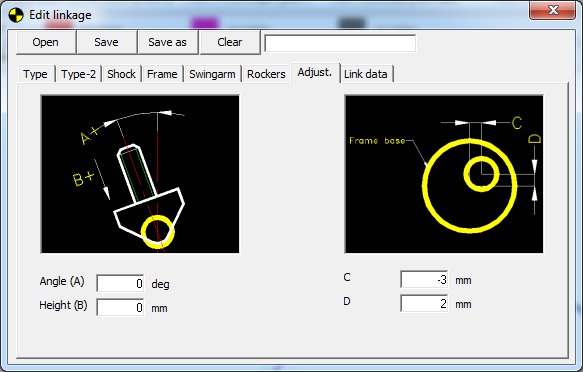Go to the Frame tab
The image size is (583, 372).
pyautogui.click(x=162, y=74)
